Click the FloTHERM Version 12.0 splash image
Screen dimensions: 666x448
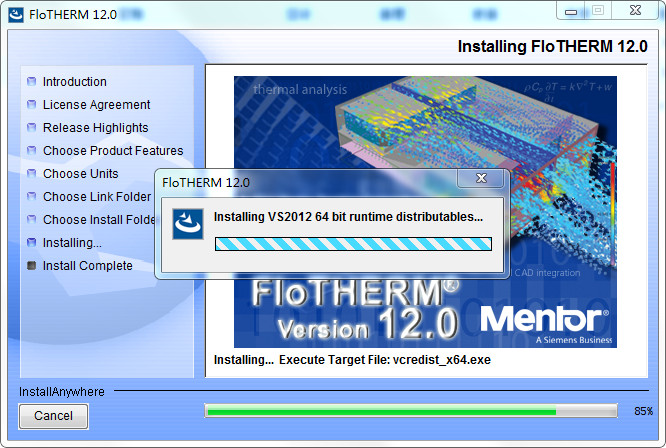click(425, 211)
